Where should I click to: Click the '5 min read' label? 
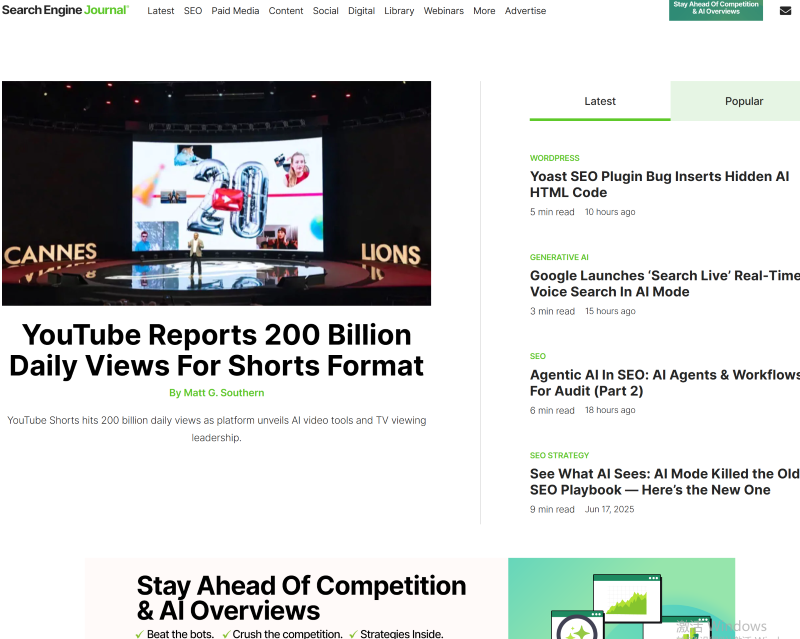[552, 212]
